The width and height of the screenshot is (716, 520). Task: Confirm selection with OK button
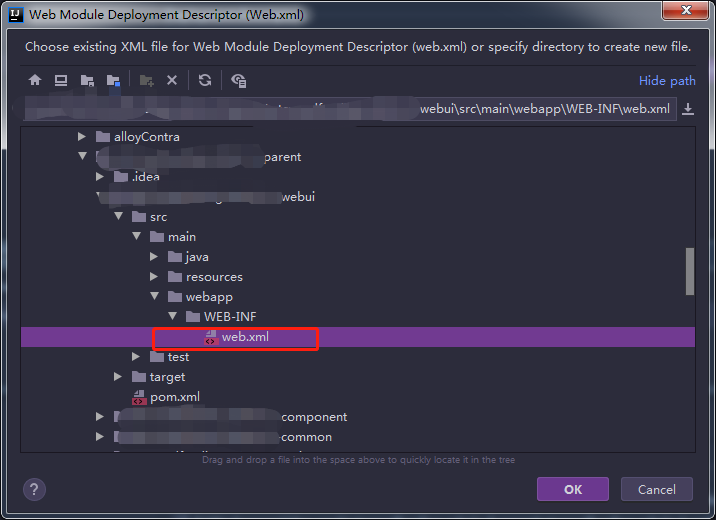tap(573, 489)
